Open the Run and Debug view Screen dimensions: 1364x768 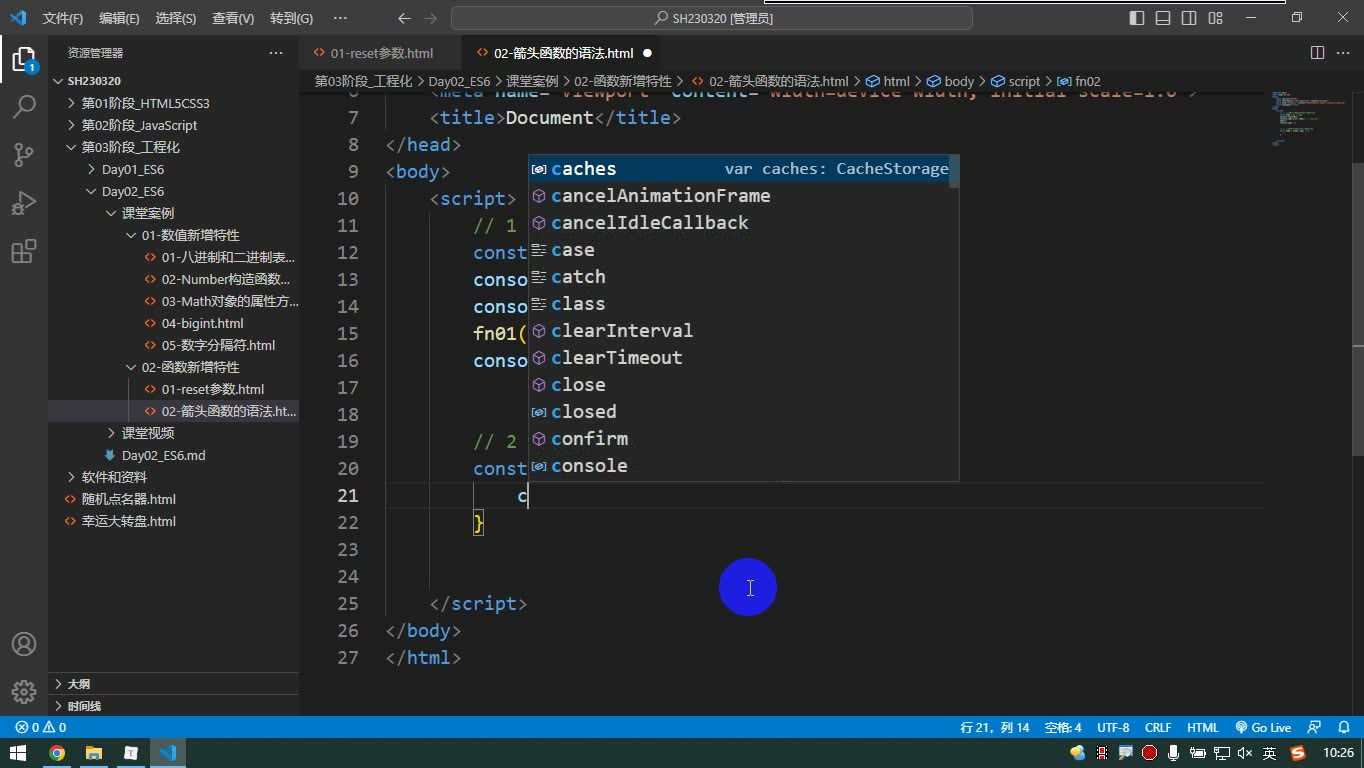24,202
